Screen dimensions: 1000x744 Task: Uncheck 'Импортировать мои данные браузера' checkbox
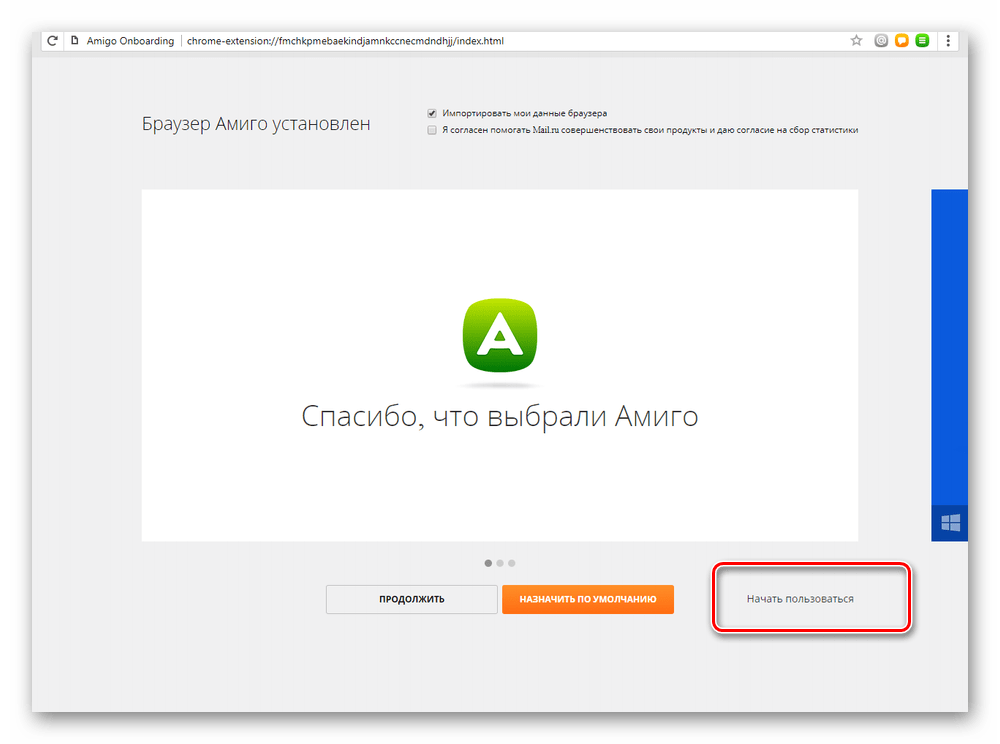tap(432, 114)
